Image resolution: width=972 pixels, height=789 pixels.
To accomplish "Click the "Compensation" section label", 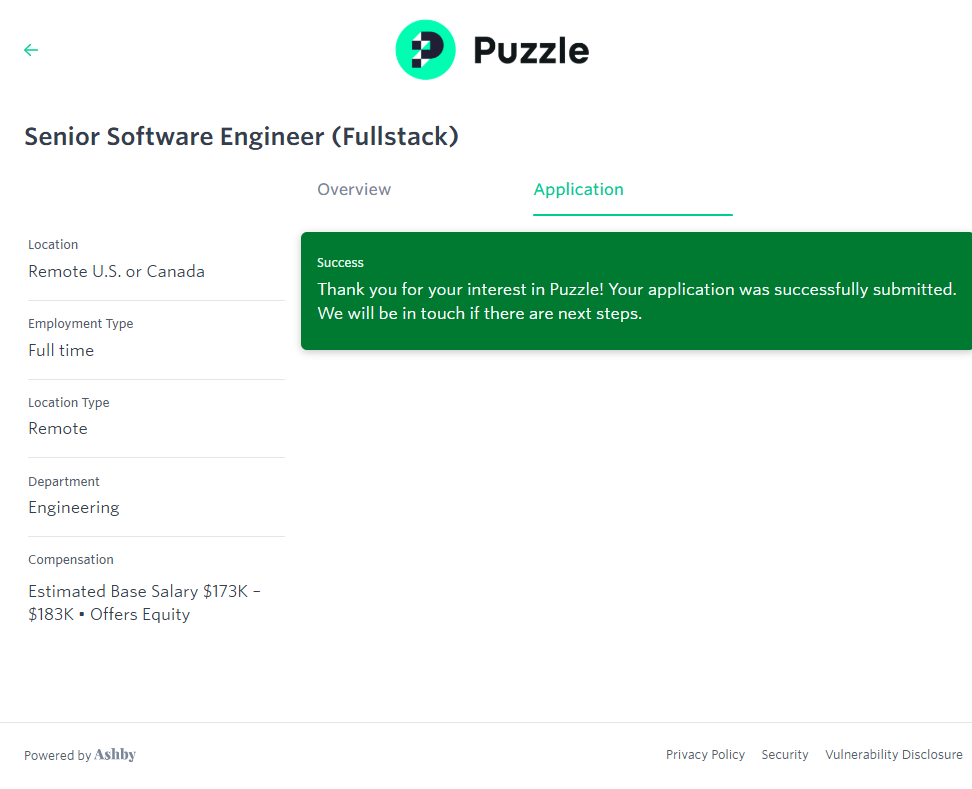I will [71, 560].
